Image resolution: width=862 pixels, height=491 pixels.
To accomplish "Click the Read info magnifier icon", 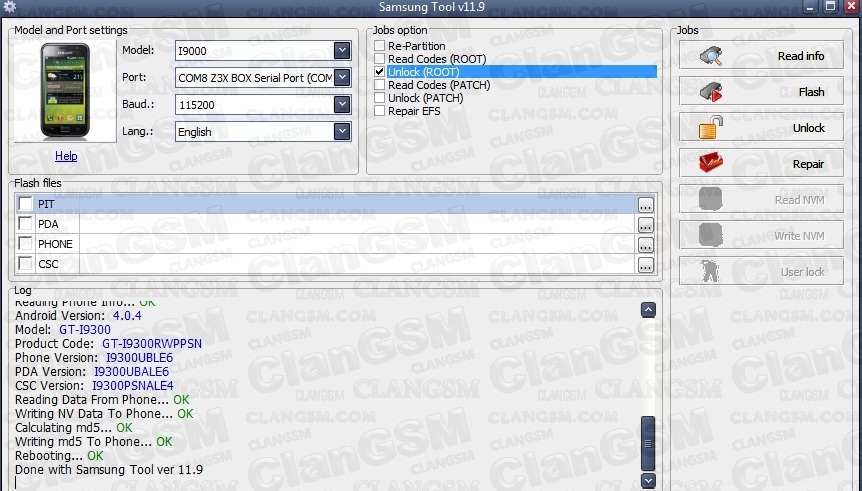I will pos(711,56).
